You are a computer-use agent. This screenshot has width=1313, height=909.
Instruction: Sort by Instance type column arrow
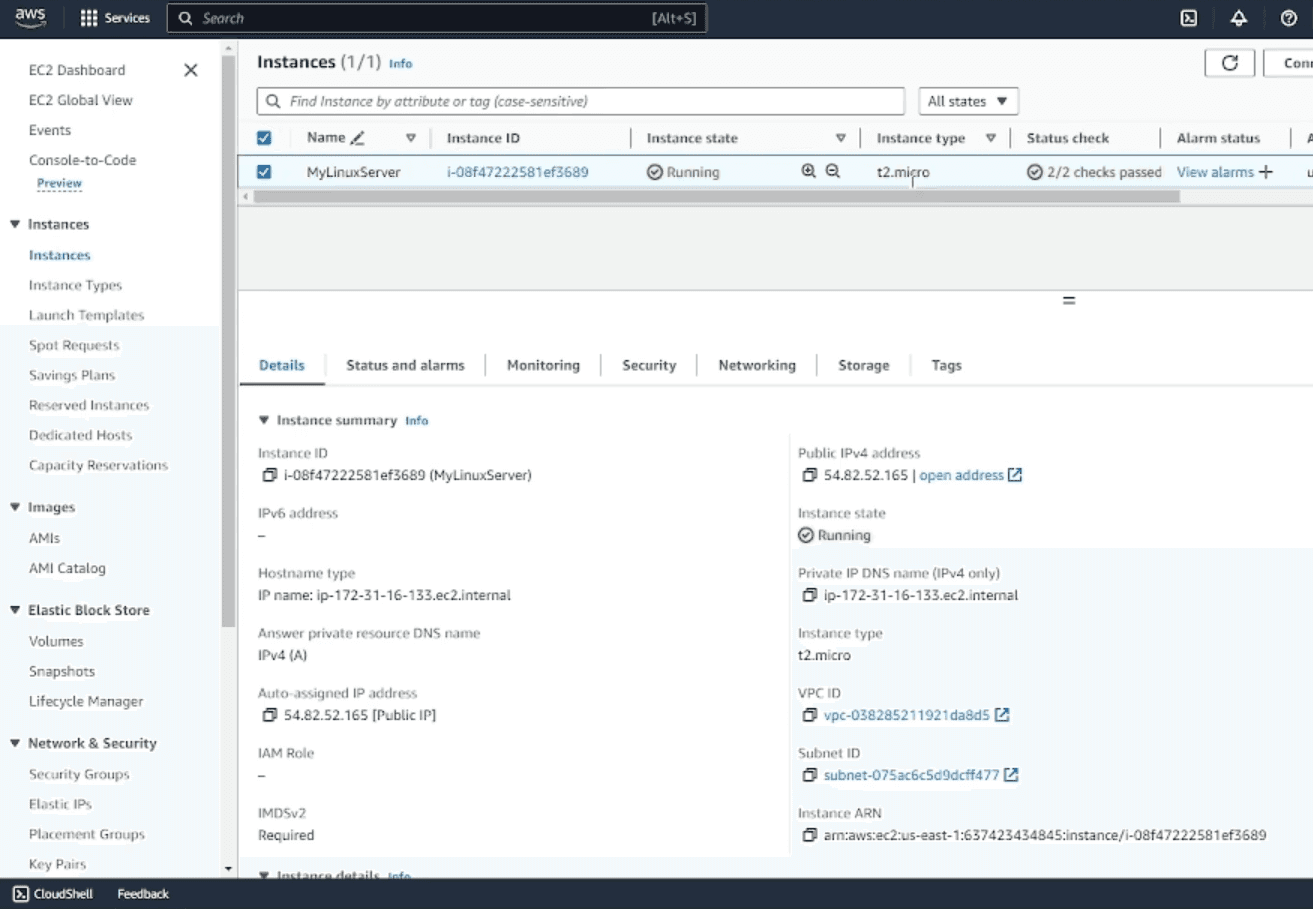tap(991, 138)
